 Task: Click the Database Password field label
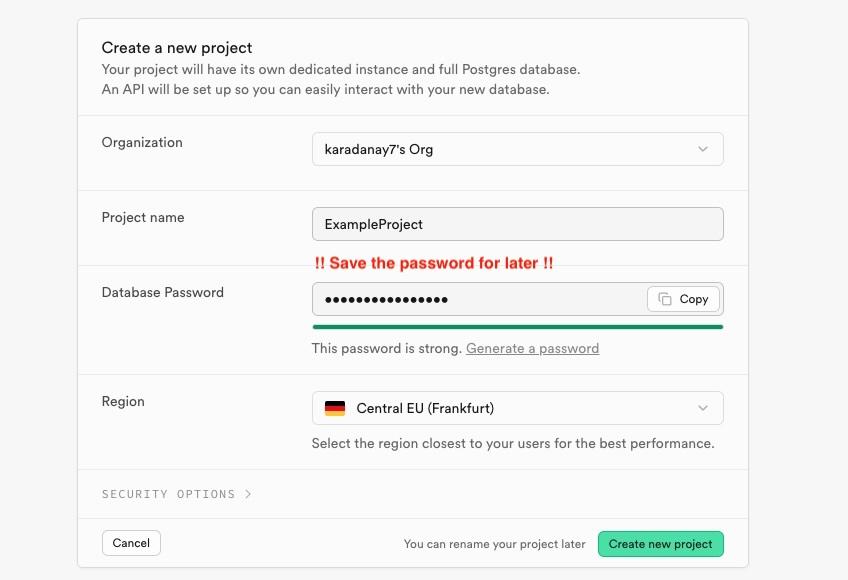[x=163, y=292]
